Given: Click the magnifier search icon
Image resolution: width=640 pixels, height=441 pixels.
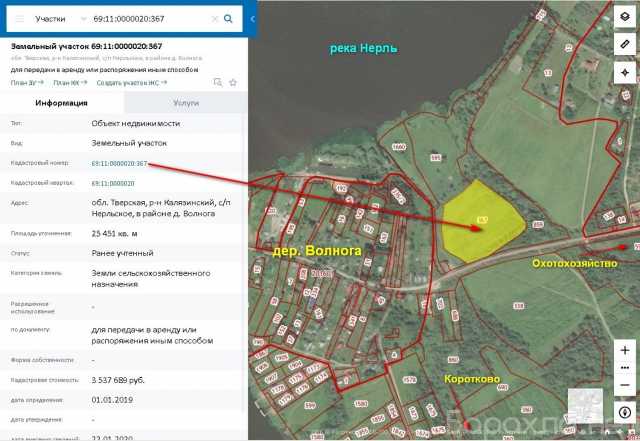Looking at the screenshot, I should 228,19.
